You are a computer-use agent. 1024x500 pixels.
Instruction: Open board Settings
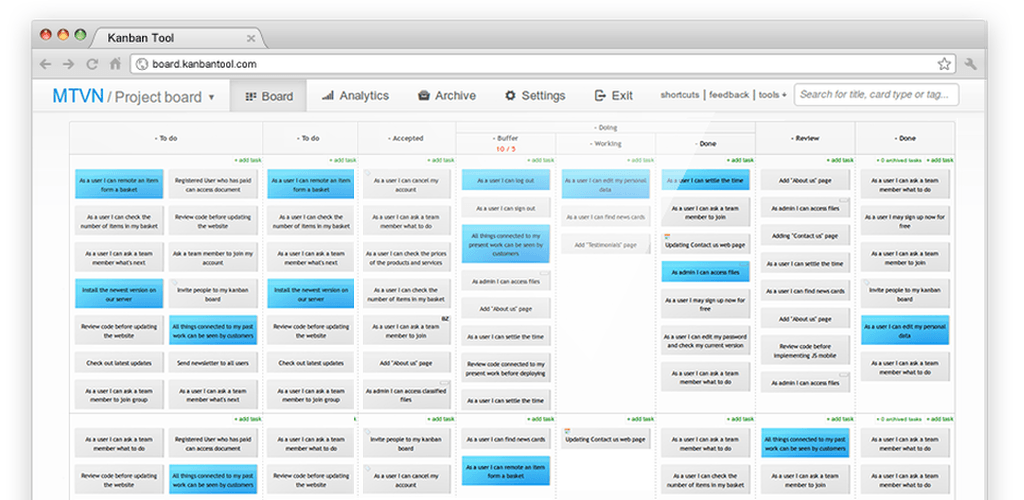pos(535,96)
